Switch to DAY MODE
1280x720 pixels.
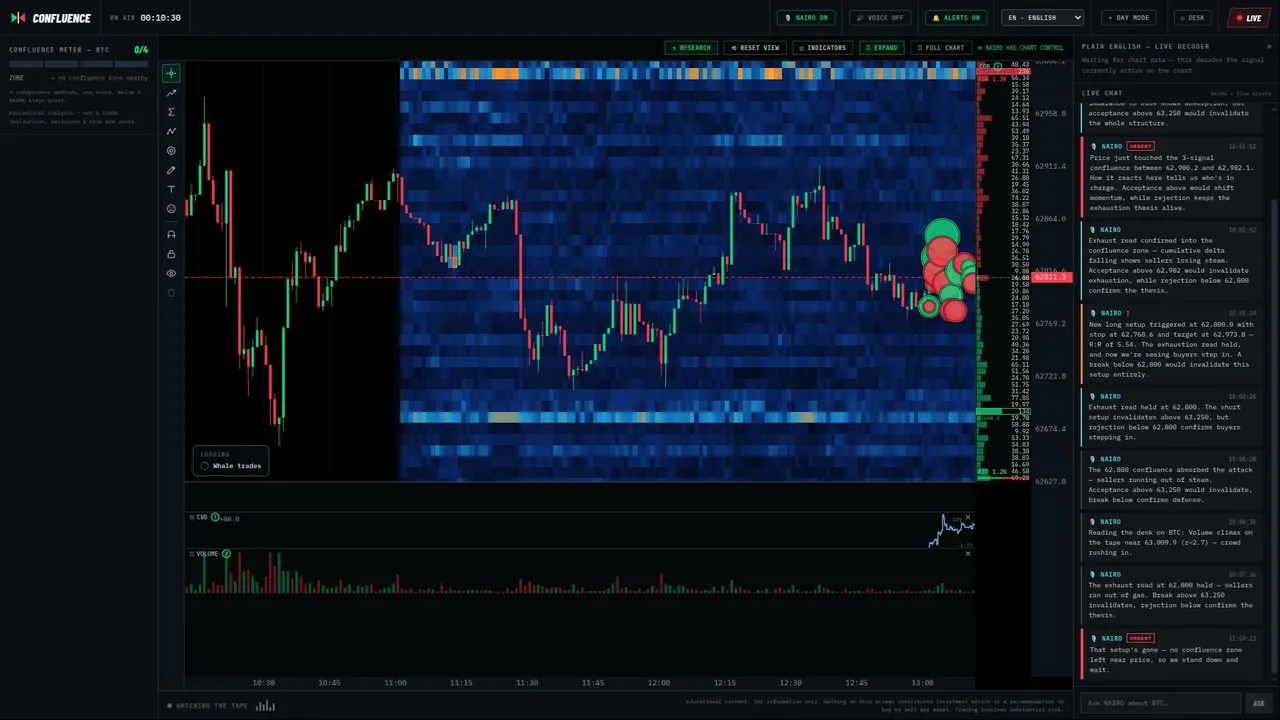click(1129, 18)
